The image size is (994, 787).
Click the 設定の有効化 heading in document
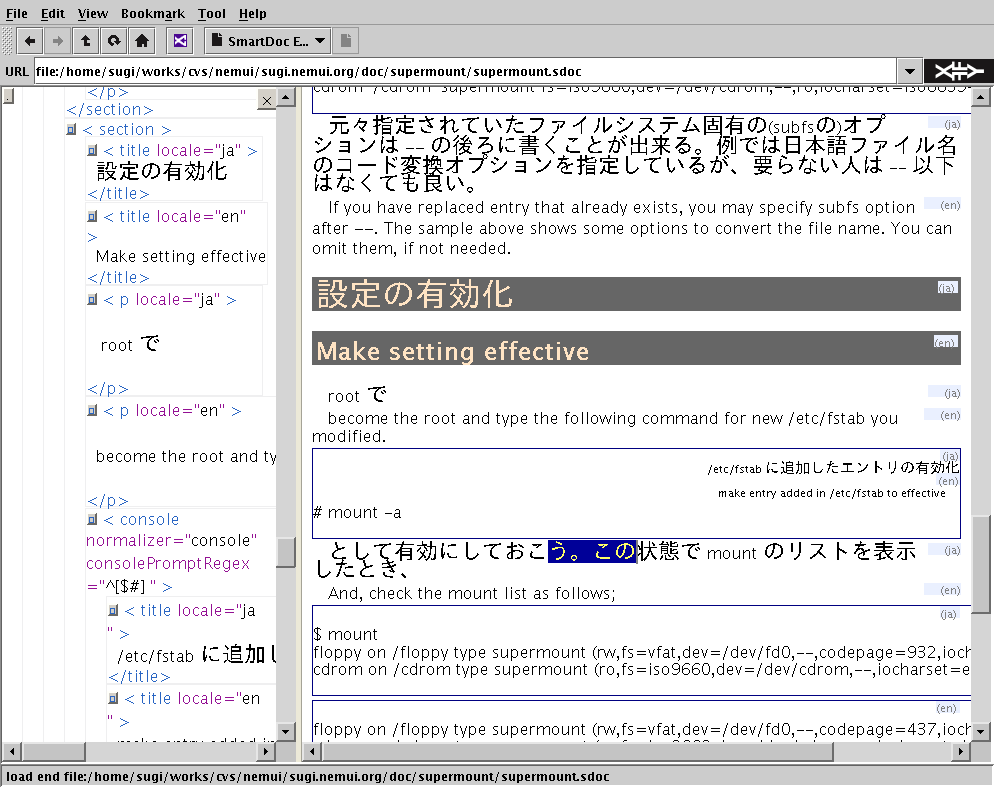click(415, 294)
